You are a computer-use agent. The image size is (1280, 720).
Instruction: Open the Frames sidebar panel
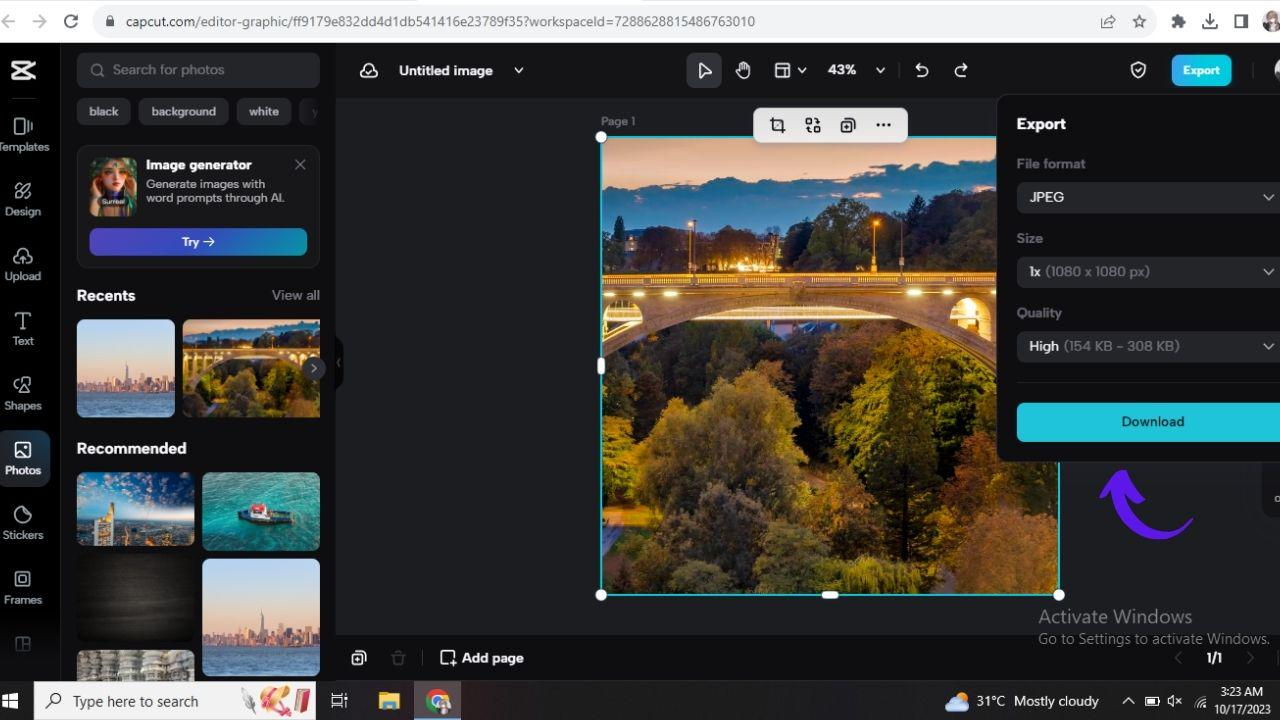[x=23, y=587]
